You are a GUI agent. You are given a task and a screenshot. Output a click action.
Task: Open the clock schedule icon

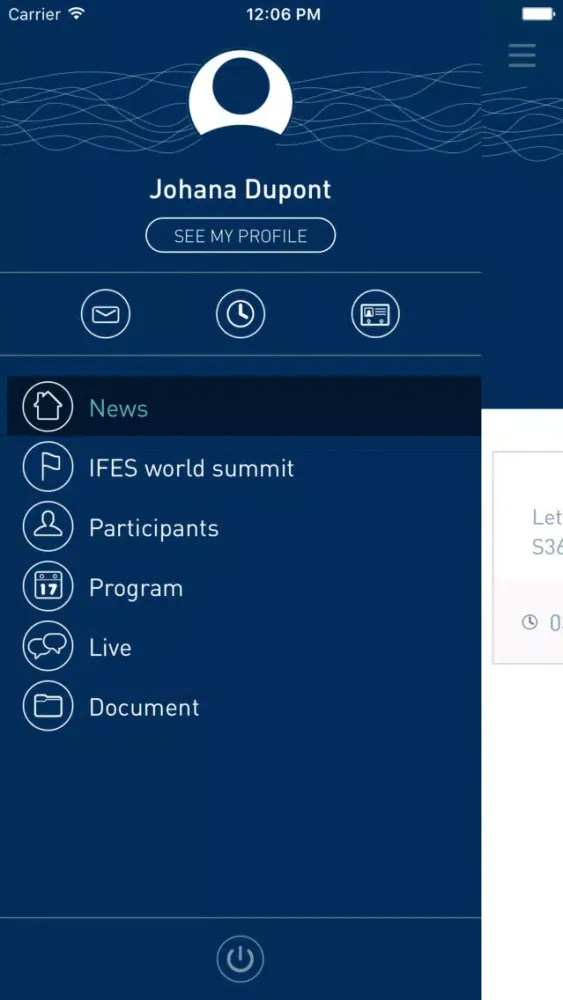(240, 314)
